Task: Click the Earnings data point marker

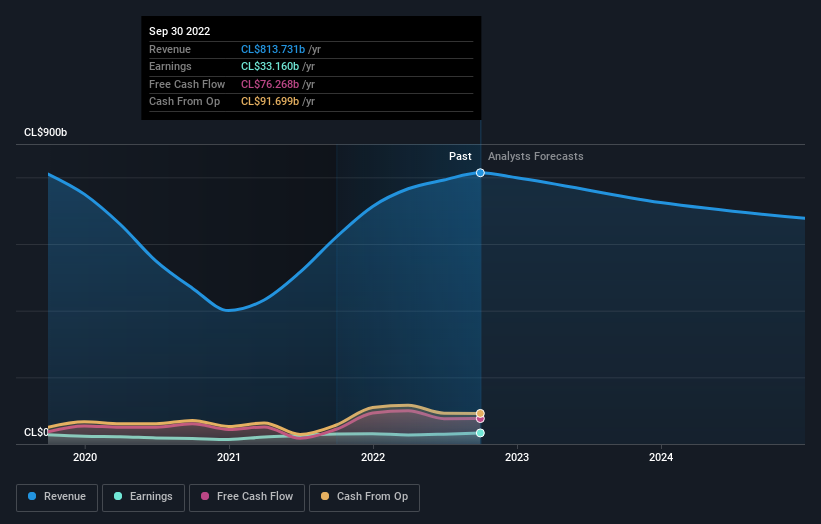Action: point(480,433)
